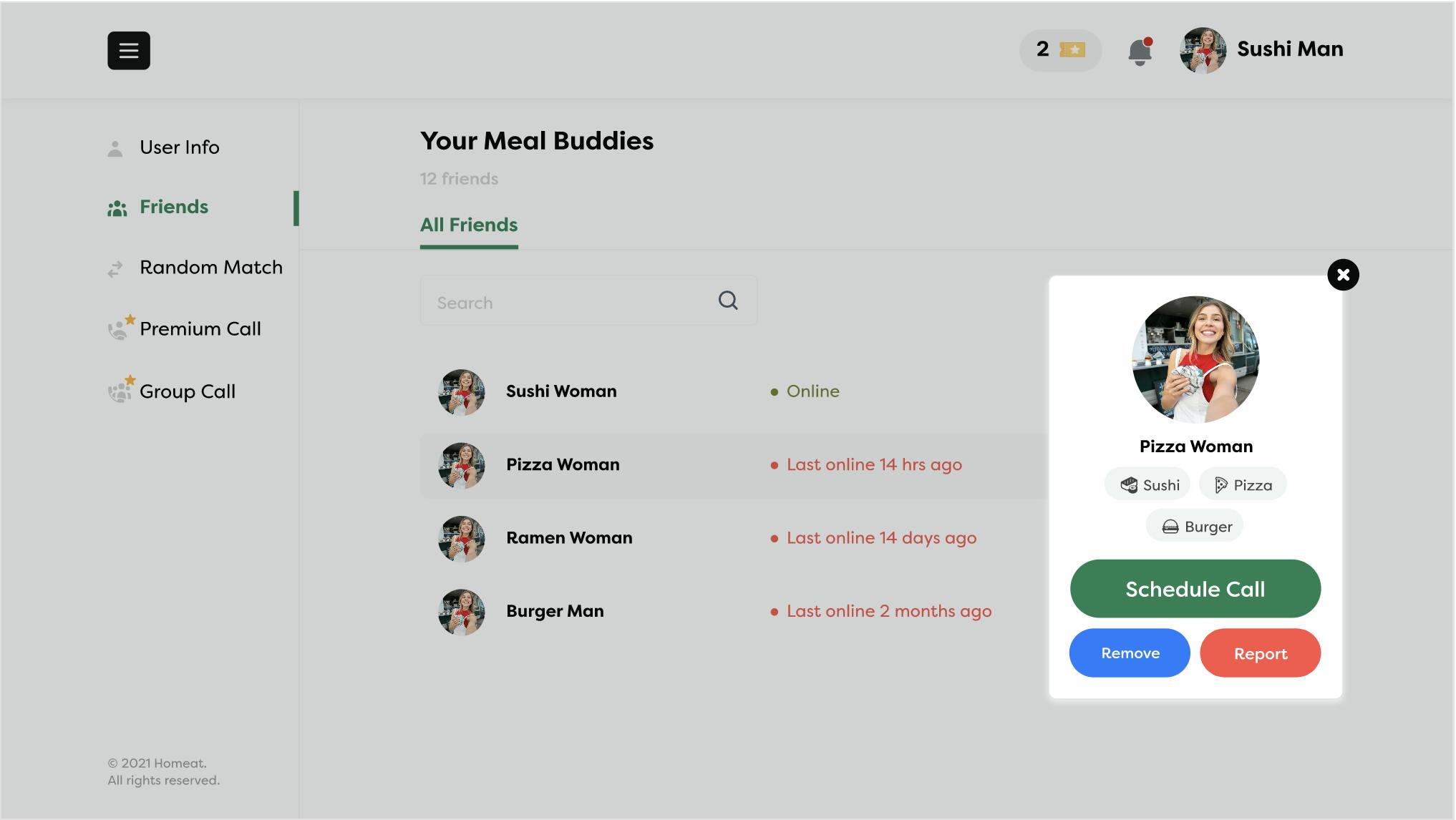
Task: Open the Sushi Man profile avatar
Action: (1203, 50)
